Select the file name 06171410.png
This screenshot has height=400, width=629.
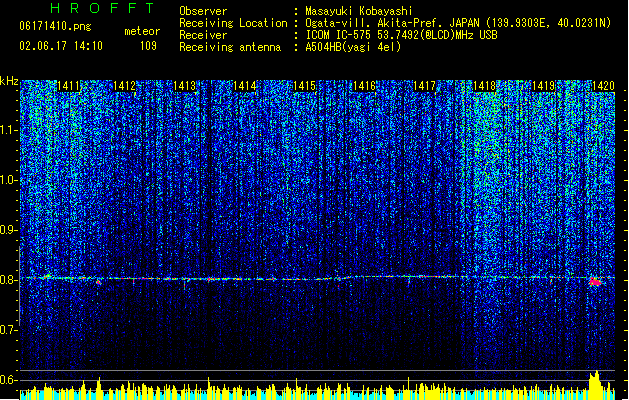55,26
